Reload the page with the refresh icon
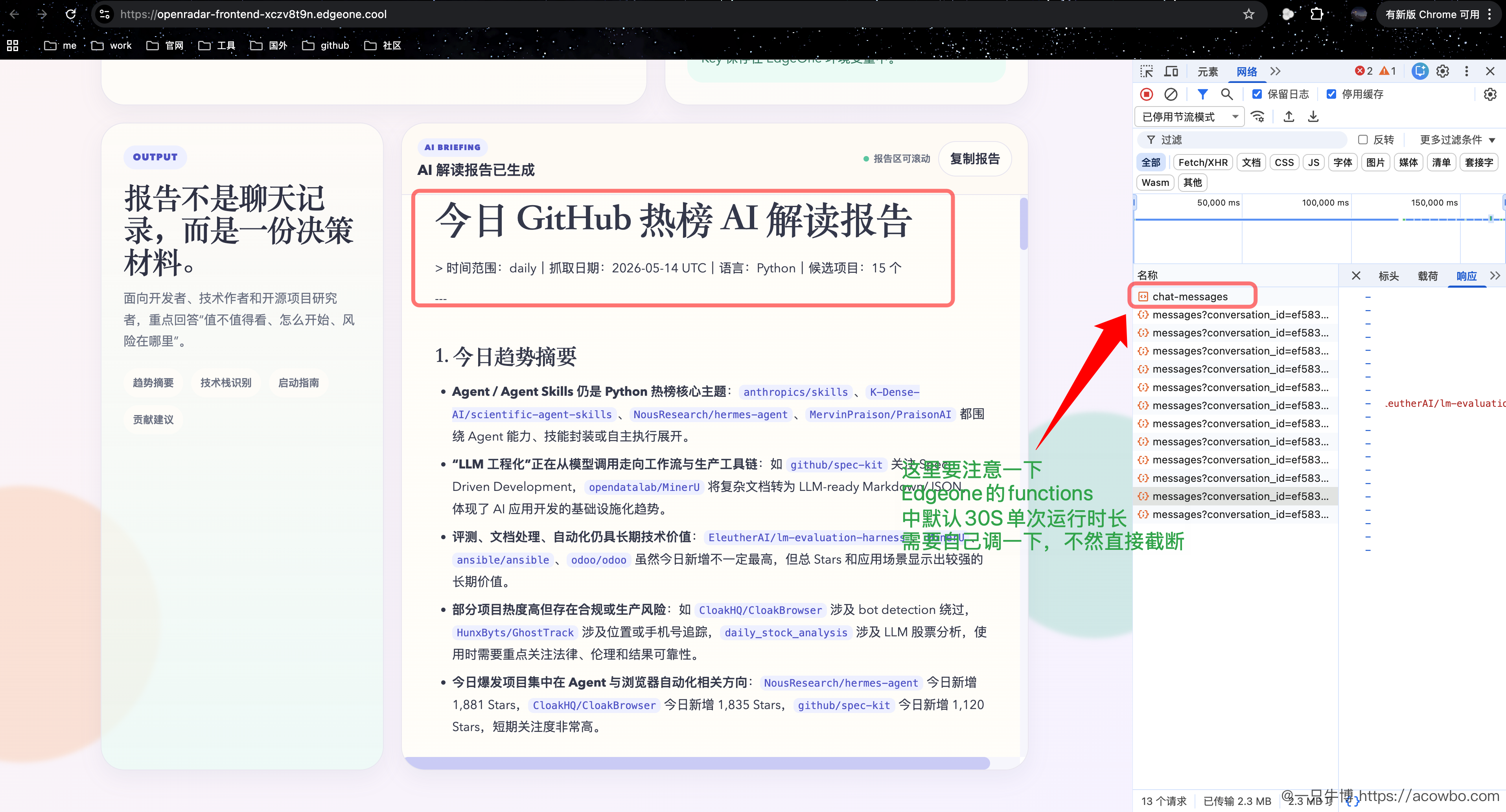Screen dimensions: 1506x812 pyautogui.click(x=70, y=14)
